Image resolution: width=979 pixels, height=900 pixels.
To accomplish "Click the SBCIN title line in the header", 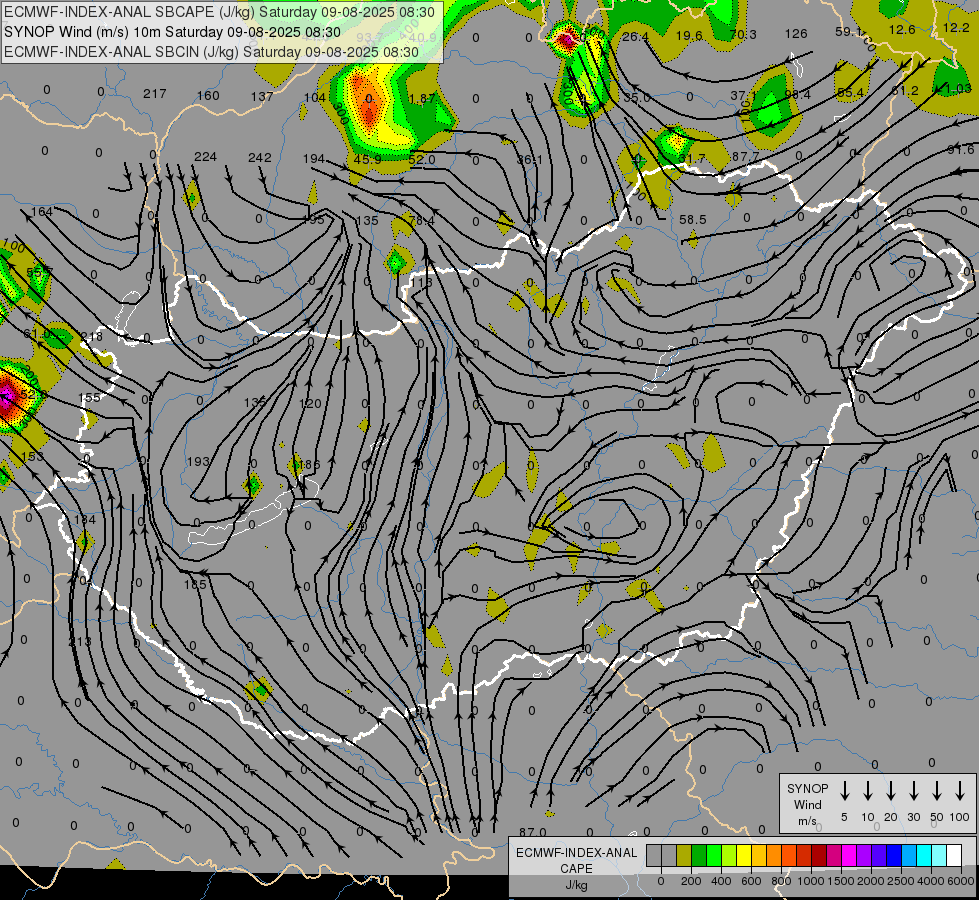I will 211,52.
